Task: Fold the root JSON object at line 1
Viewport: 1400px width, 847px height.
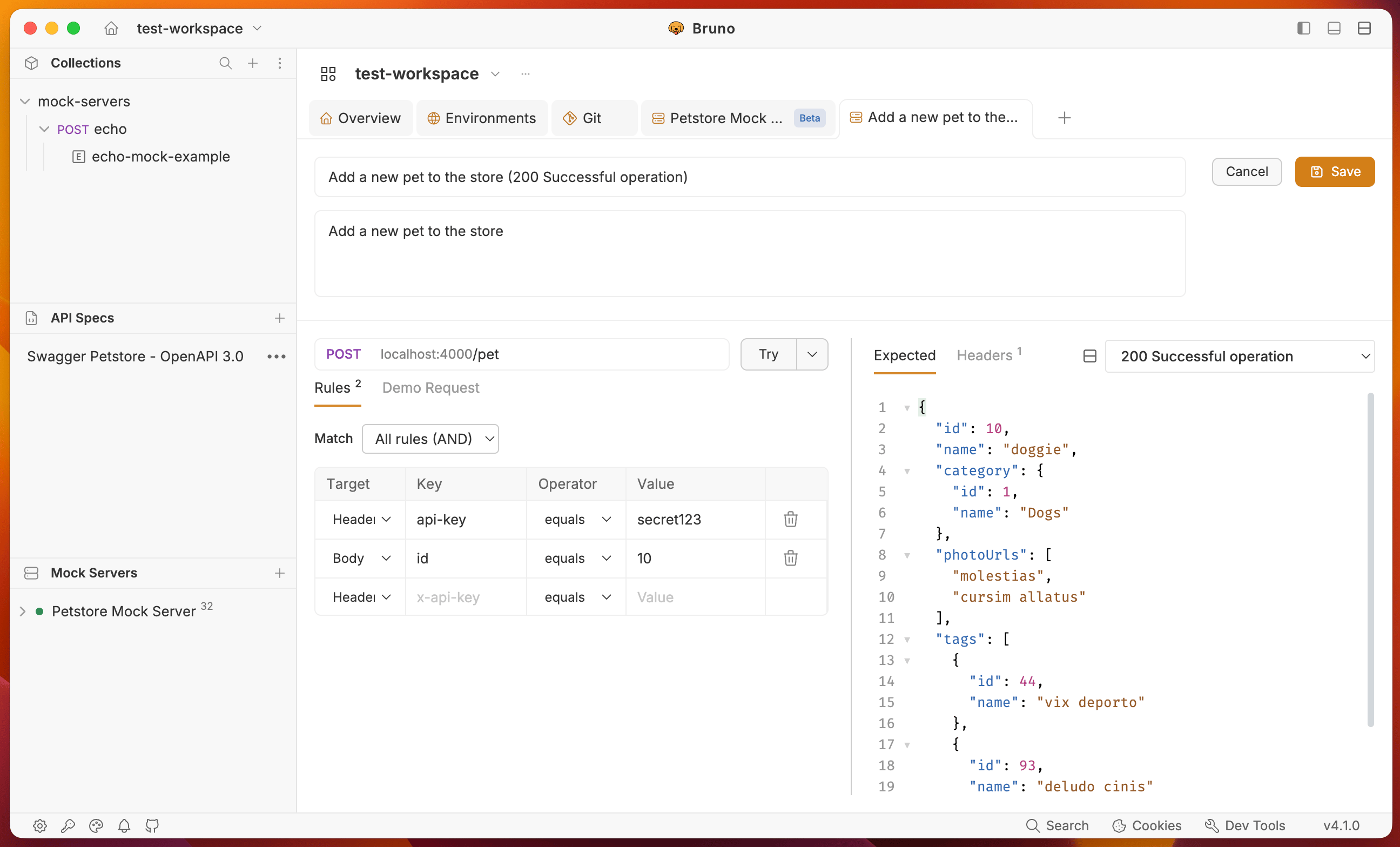Action: (x=907, y=407)
